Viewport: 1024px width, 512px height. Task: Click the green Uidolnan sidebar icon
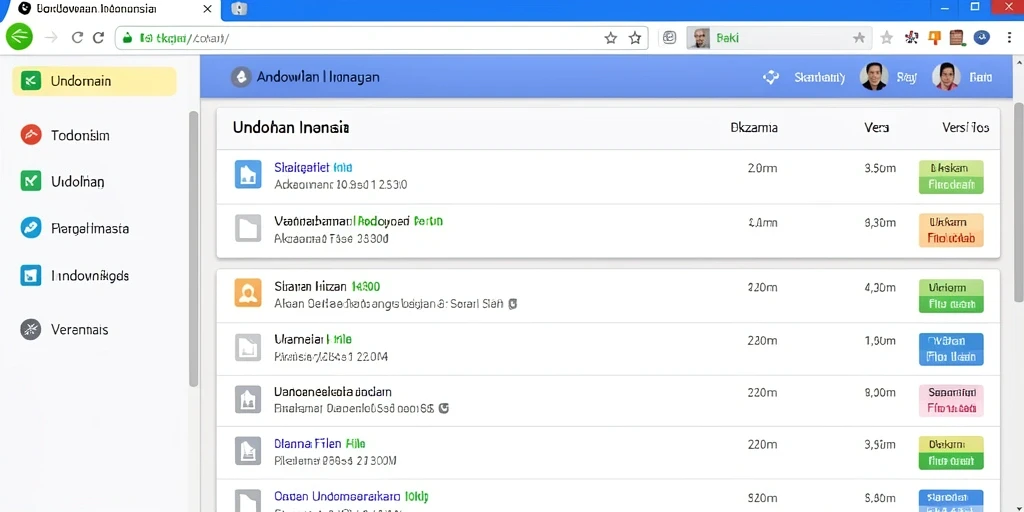[x=31, y=181]
